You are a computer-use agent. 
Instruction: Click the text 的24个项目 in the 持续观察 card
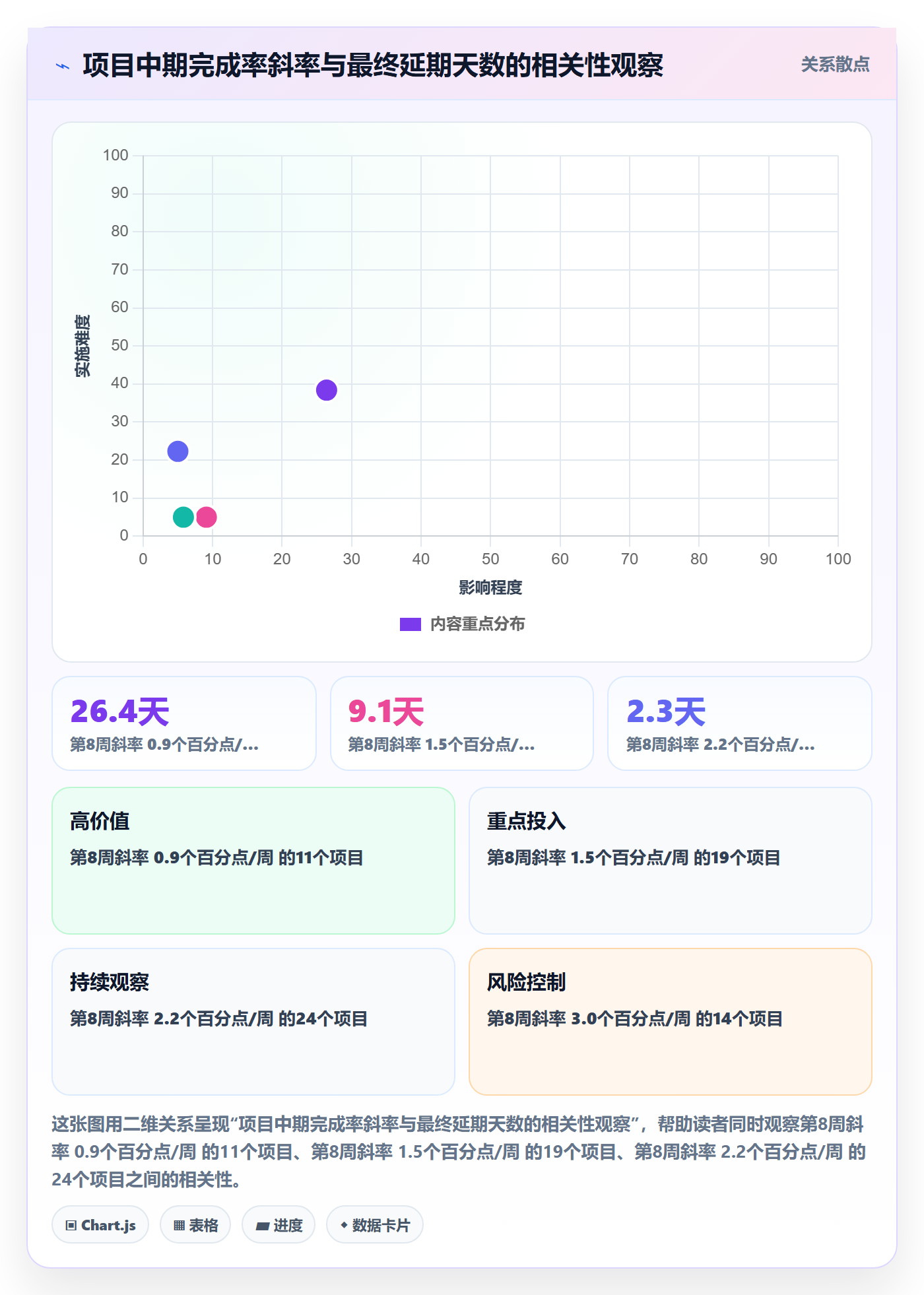(x=323, y=1019)
